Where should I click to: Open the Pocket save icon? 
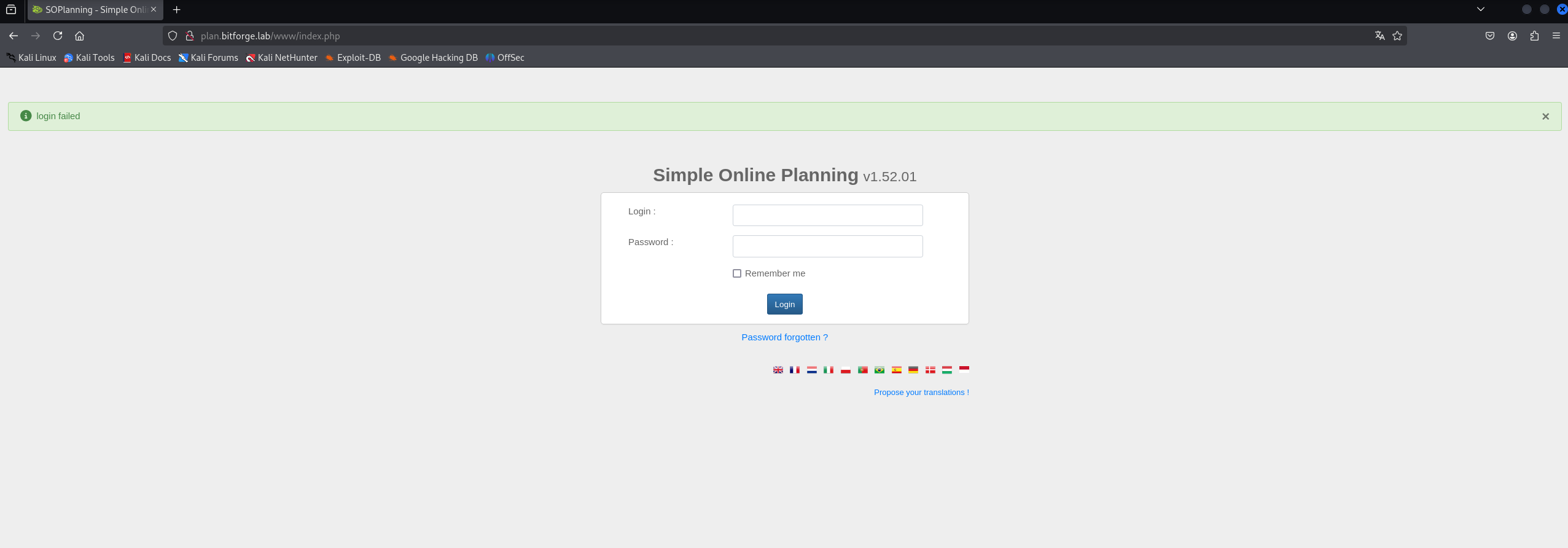coord(1490,36)
